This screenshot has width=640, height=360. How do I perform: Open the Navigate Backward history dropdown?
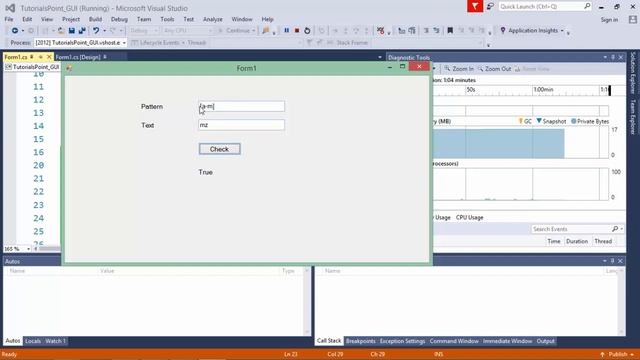(x=22, y=31)
